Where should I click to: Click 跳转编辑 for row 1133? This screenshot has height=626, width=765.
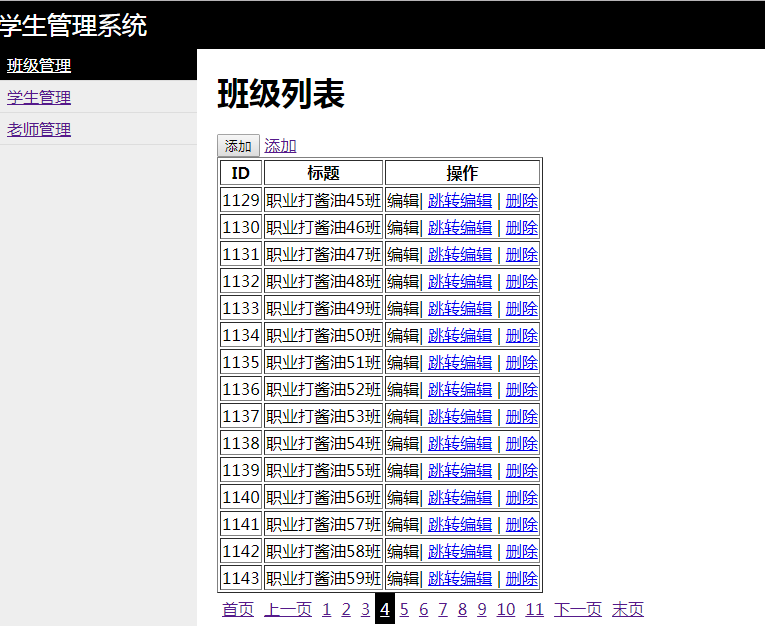(x=460, y=308)
